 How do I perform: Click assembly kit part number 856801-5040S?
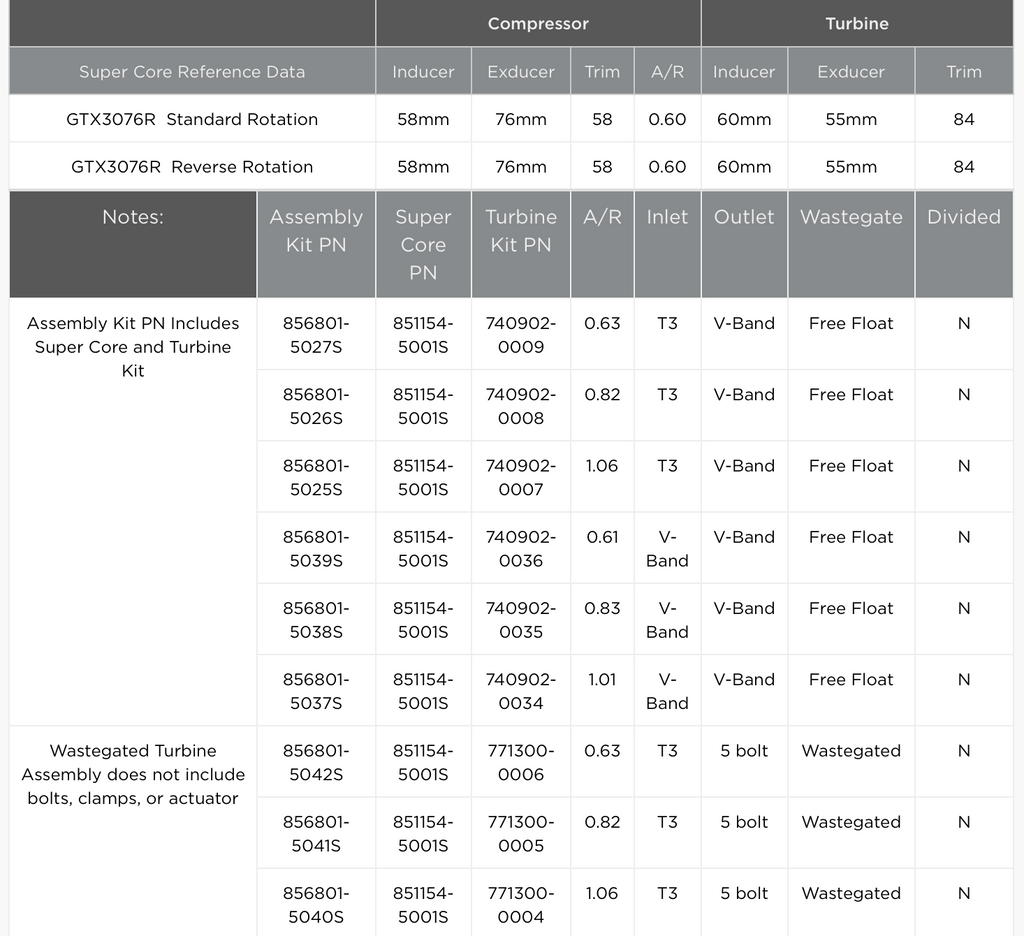pos(316,905)
